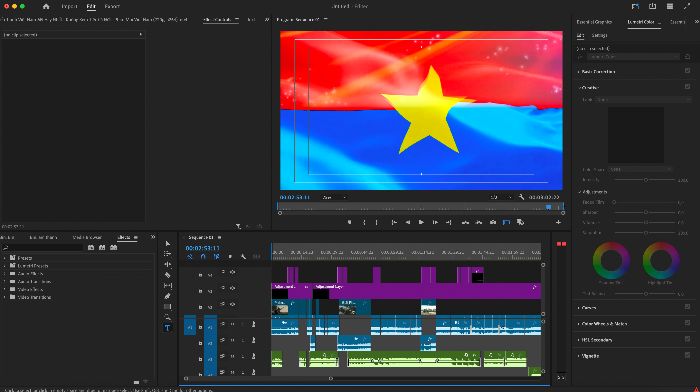700x392 pixels.
Task: Open Program monitor settings wrench
Action: click(521, 197)
